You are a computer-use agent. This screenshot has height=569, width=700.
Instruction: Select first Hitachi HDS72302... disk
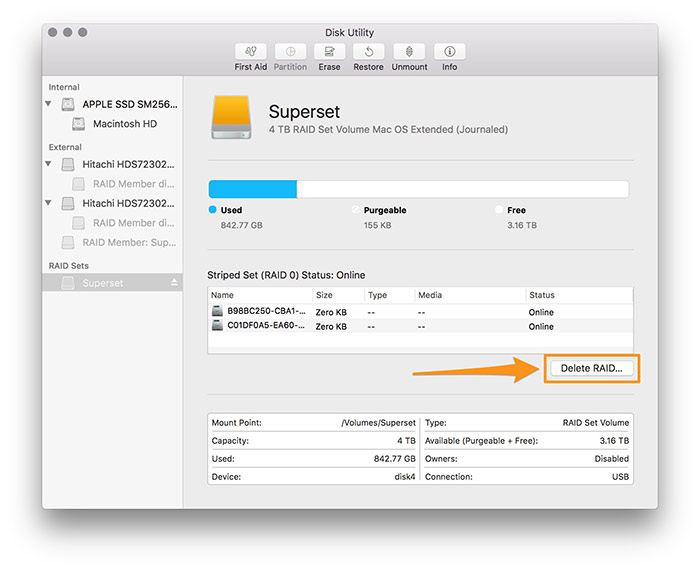pos(128,164)
